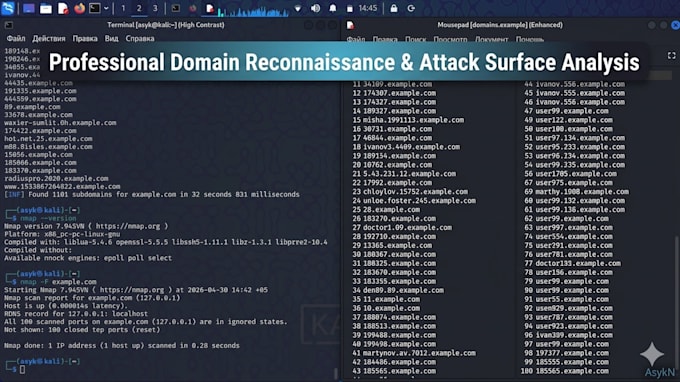The height and width of the screenshot is (382, 680).
Task: Click the terminal prompt cursor line
Action: pyautogui.click(x=22, y=369)
